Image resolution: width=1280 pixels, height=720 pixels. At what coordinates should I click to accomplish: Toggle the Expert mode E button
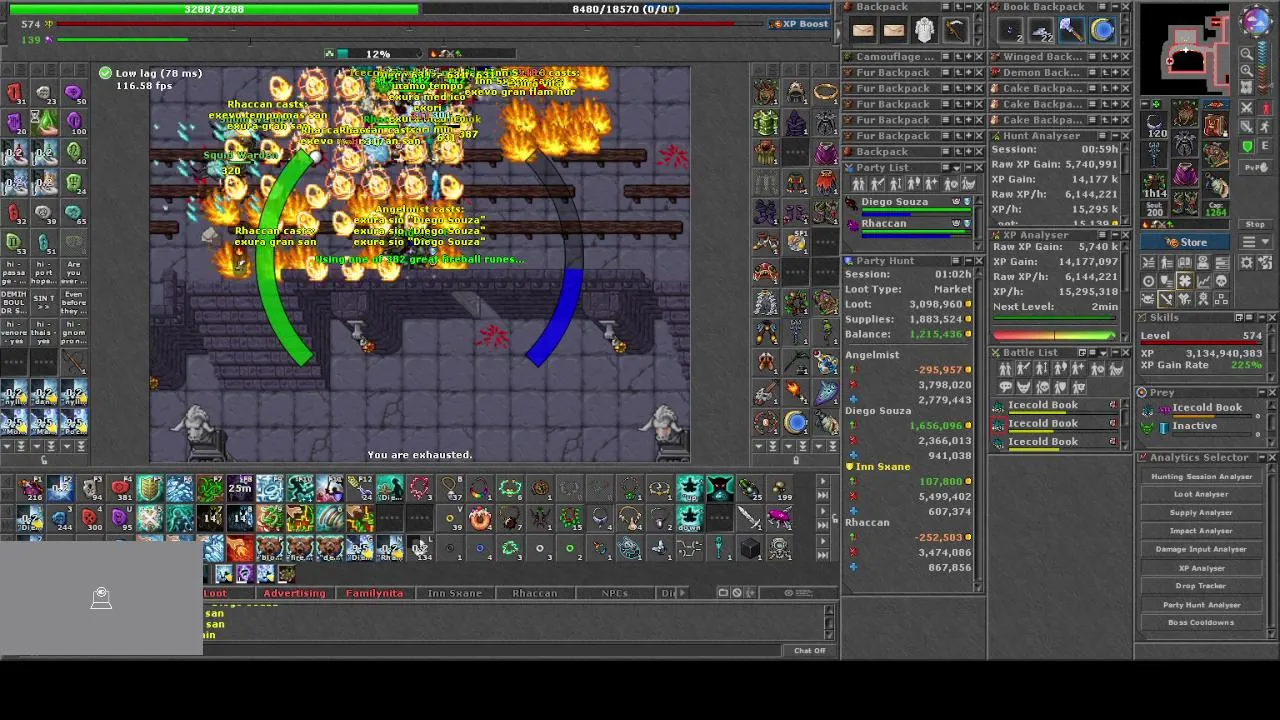click(1265, 146)
